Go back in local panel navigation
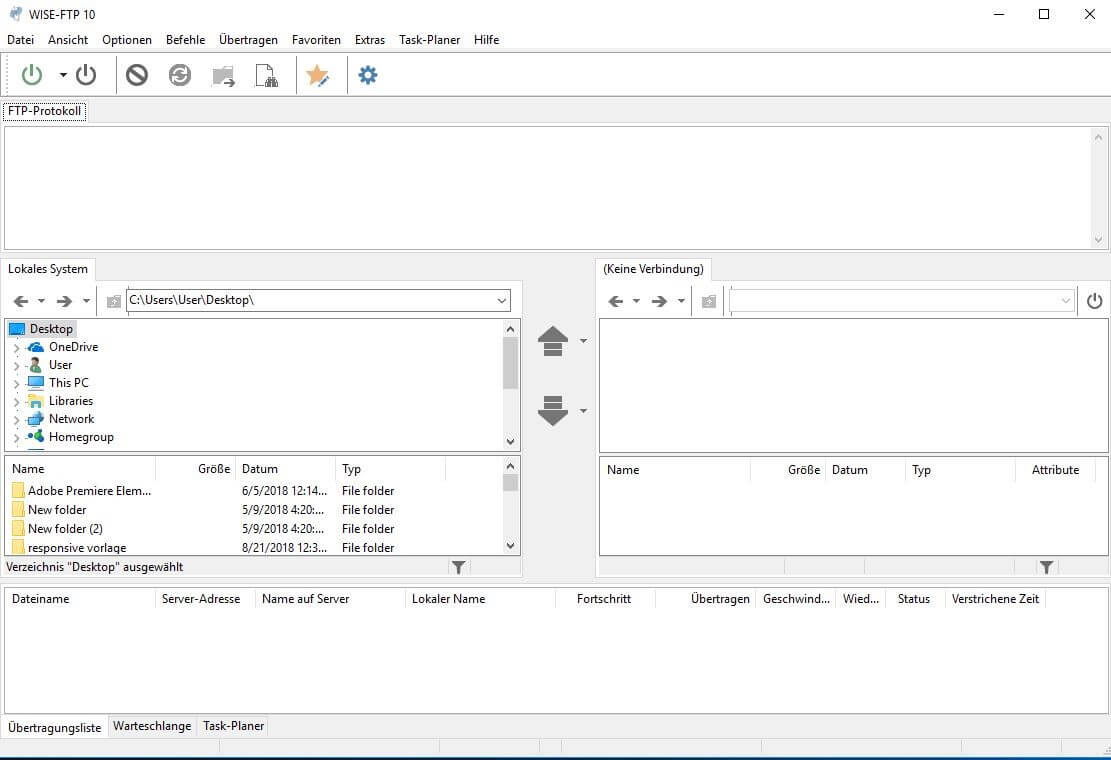The height and width of the screenshot is (760, 1111). 21,301
